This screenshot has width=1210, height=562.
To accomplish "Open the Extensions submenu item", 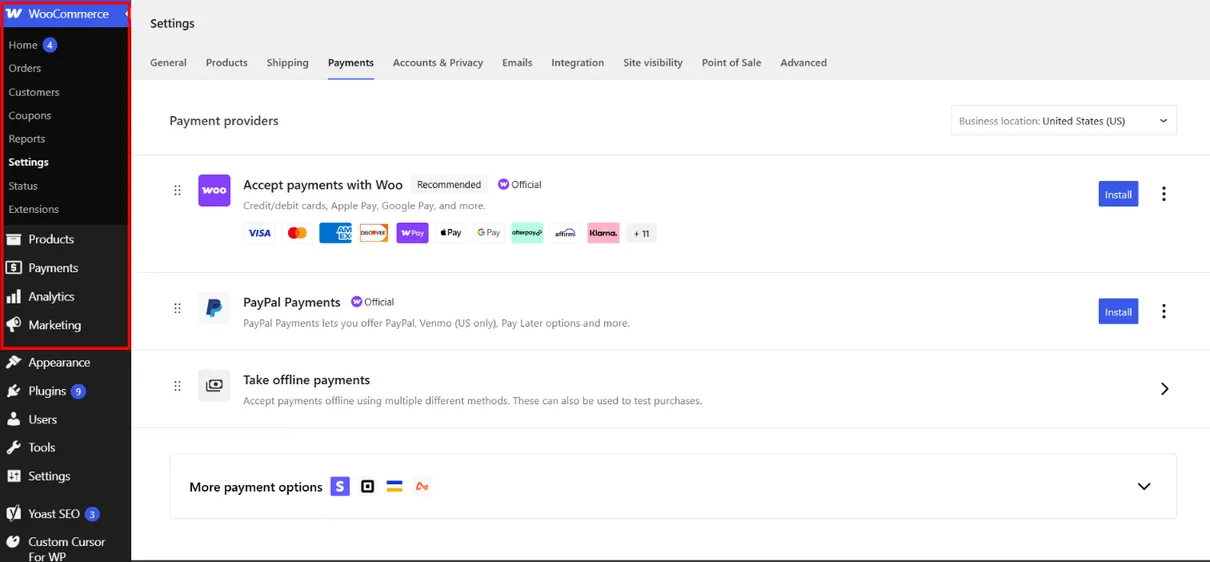I will click(34, 209).
